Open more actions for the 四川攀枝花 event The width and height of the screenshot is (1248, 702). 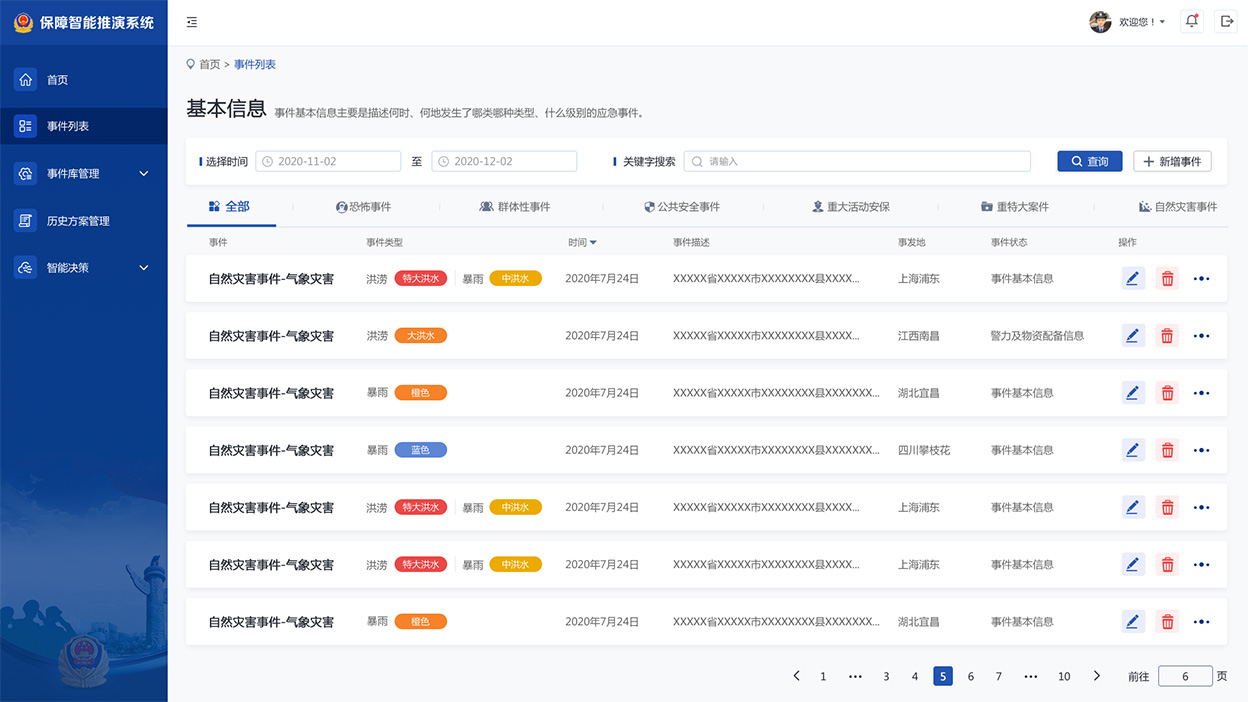click(x=1202, y=450)
